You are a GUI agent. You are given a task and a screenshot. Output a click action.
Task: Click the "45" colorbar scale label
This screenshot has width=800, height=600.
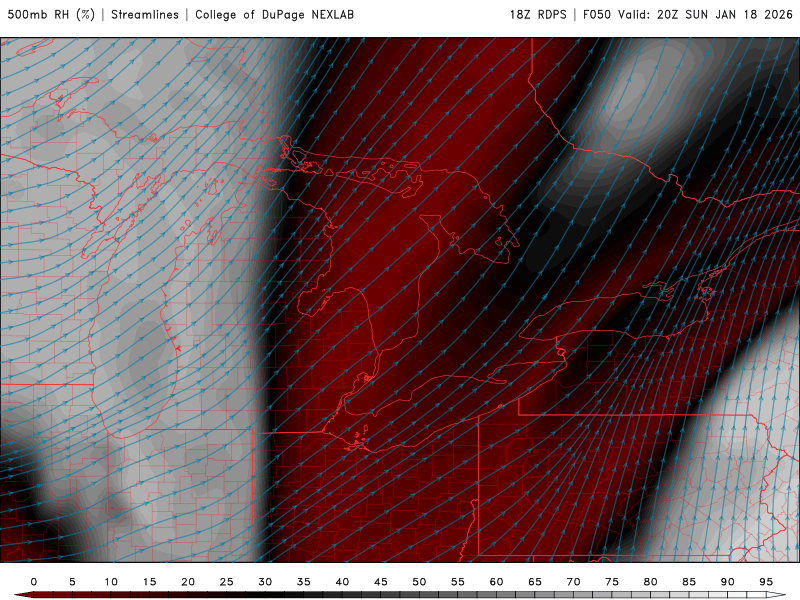click(381, 582)
